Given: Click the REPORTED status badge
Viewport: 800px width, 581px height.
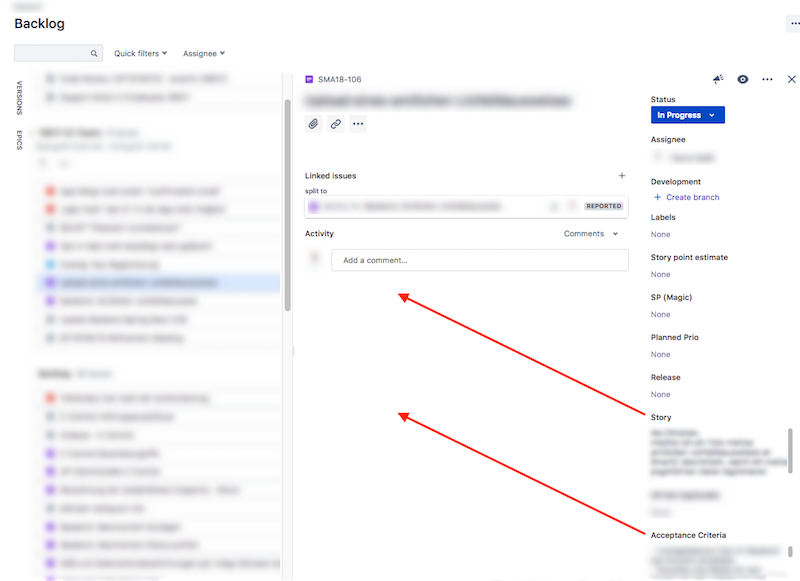Looking at the screenshot, I should 604,206.
